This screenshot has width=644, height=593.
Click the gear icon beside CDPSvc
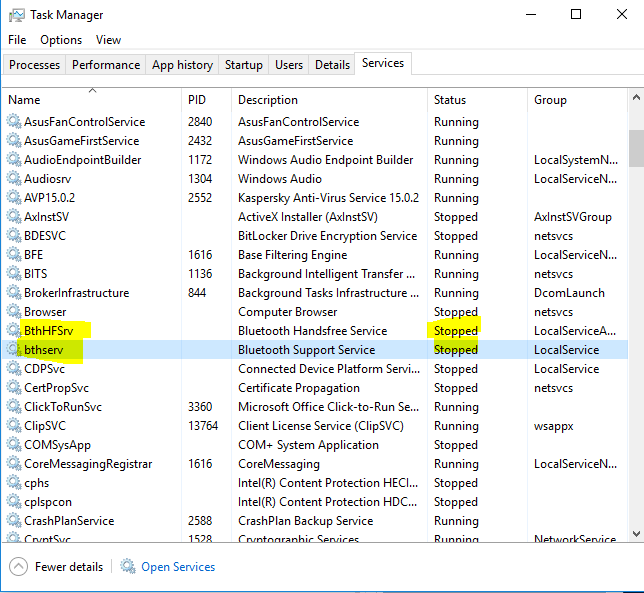(14, 368)
